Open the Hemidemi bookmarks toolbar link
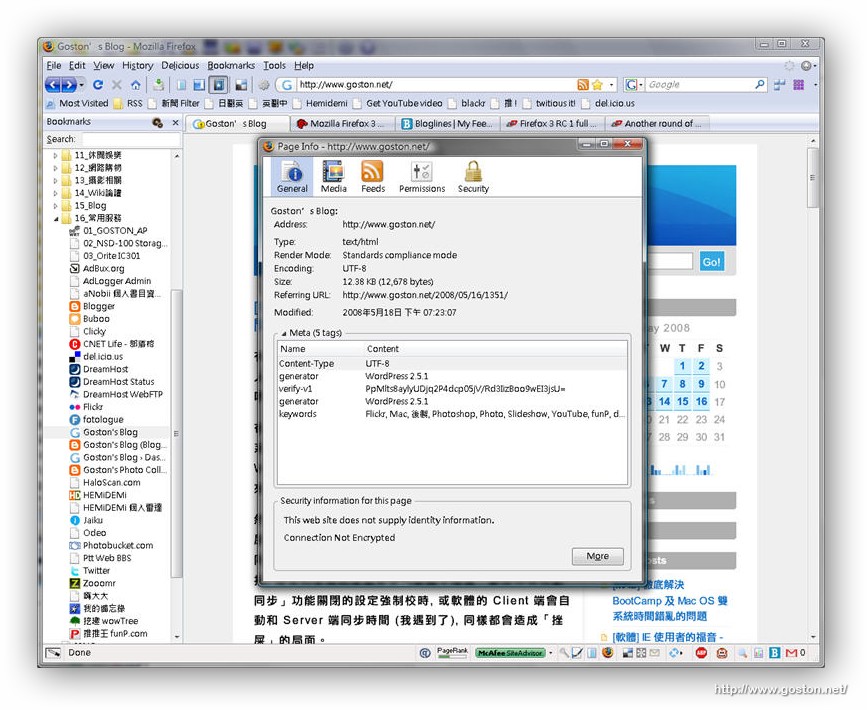 [x=321, y=103]
